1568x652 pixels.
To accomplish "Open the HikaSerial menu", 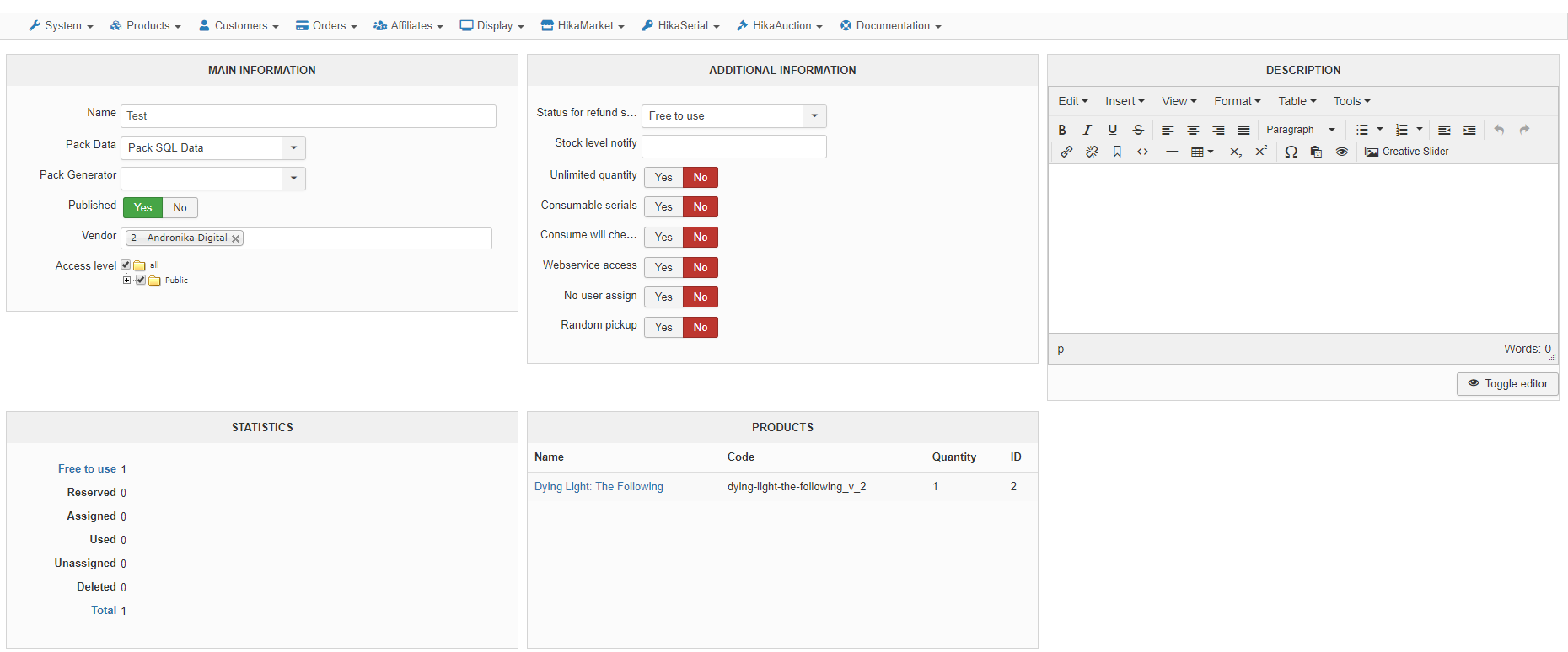I will 681,26.
